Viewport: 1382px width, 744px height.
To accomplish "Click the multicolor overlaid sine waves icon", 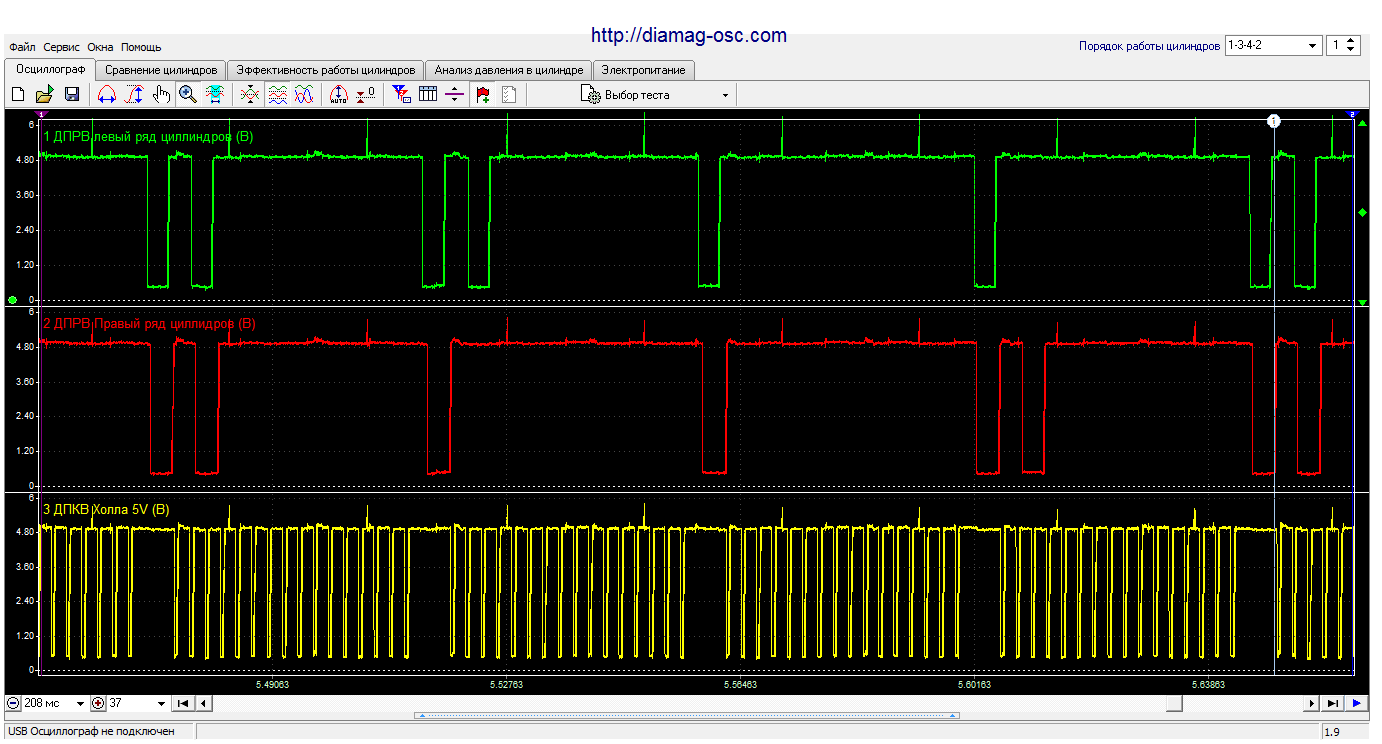I will (304, 95).
